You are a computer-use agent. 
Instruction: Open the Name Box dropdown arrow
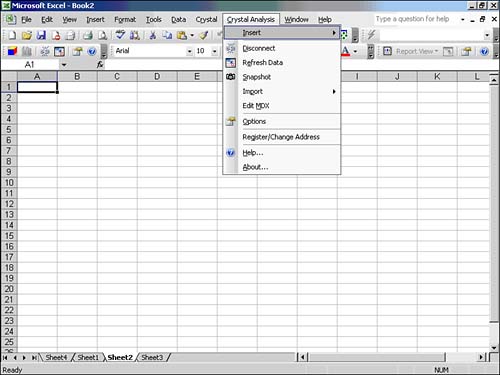click(x=64, y=65)
